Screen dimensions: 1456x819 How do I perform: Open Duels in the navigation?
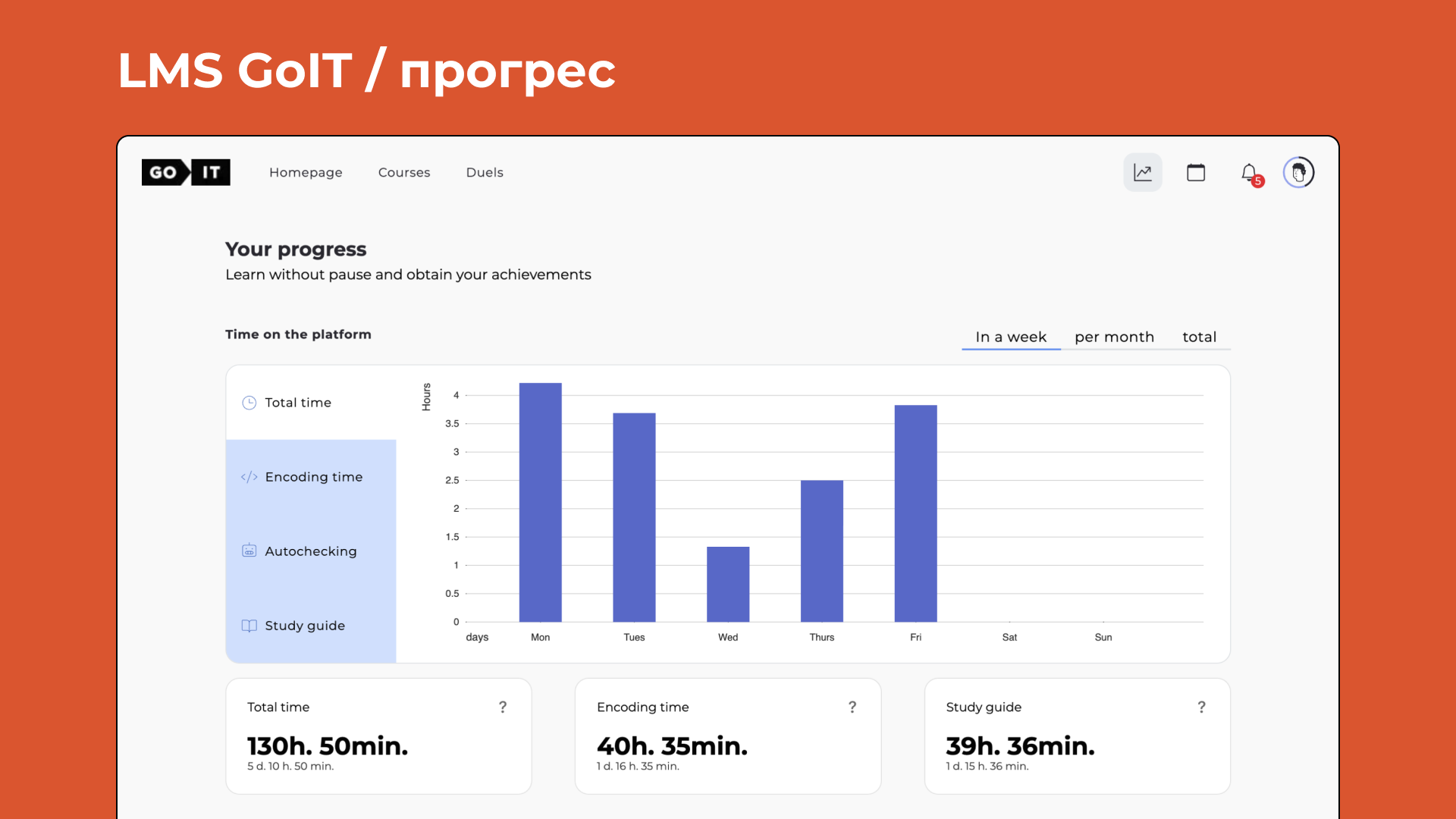(485, 172)
